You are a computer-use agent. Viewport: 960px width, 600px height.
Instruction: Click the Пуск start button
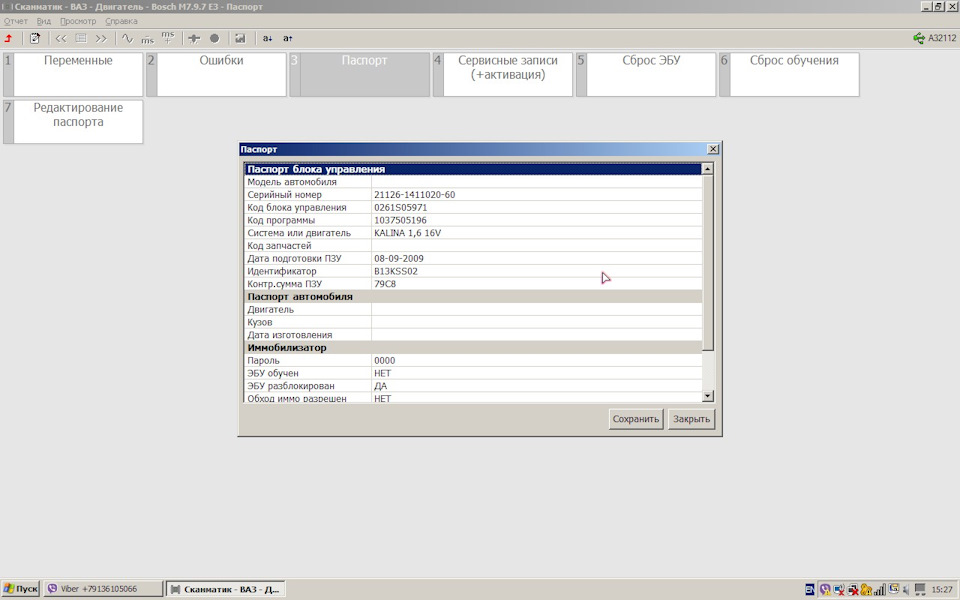[20, 589]
